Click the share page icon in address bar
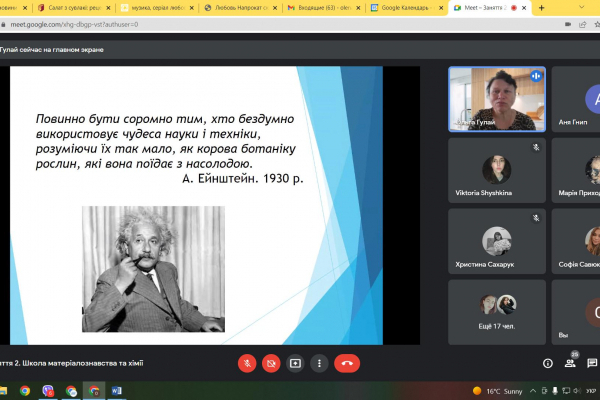 click(583, 24)
